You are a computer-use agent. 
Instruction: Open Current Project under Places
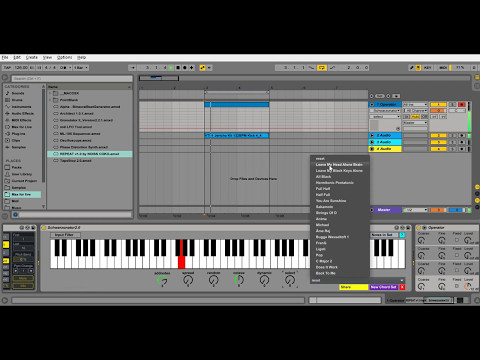[24, 181]
